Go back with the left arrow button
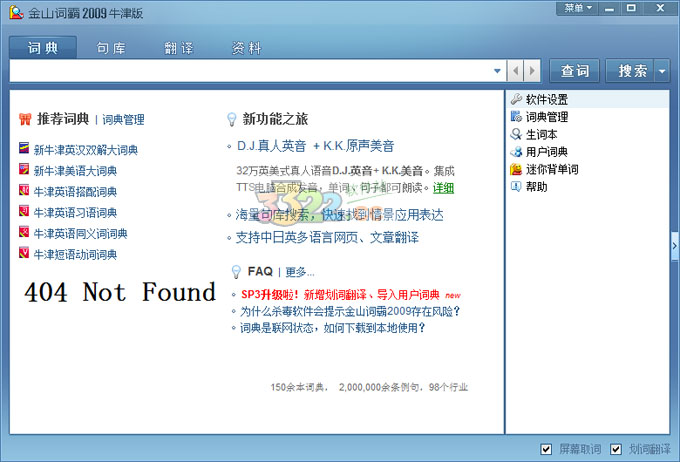 click(515, 70)
